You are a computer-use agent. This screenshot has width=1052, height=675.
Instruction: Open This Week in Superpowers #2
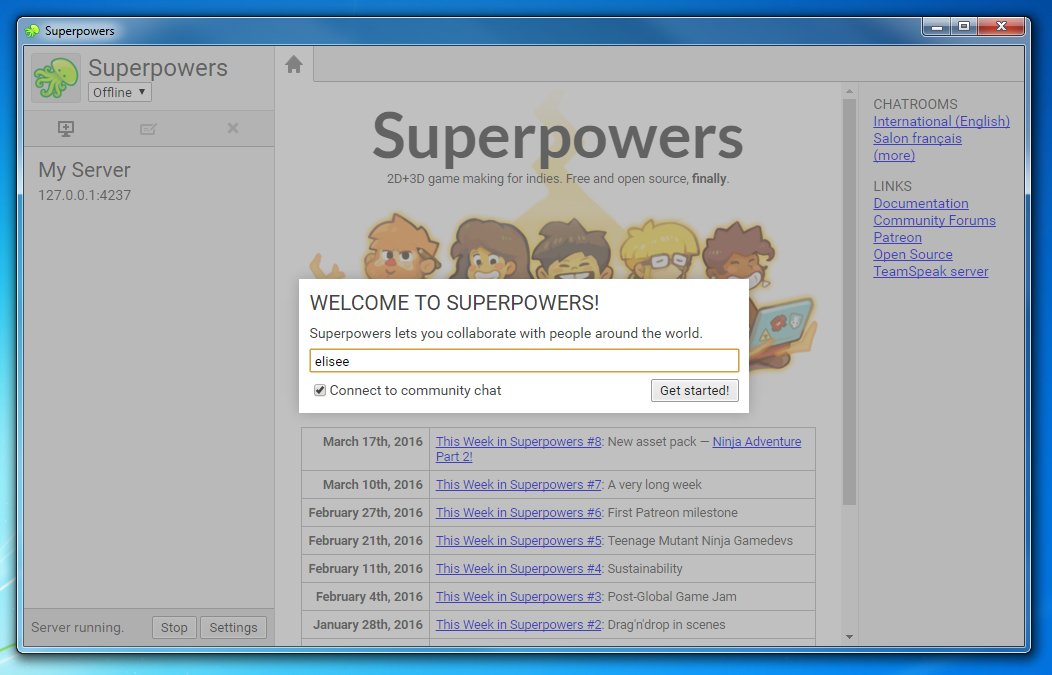tap(519, 625)
